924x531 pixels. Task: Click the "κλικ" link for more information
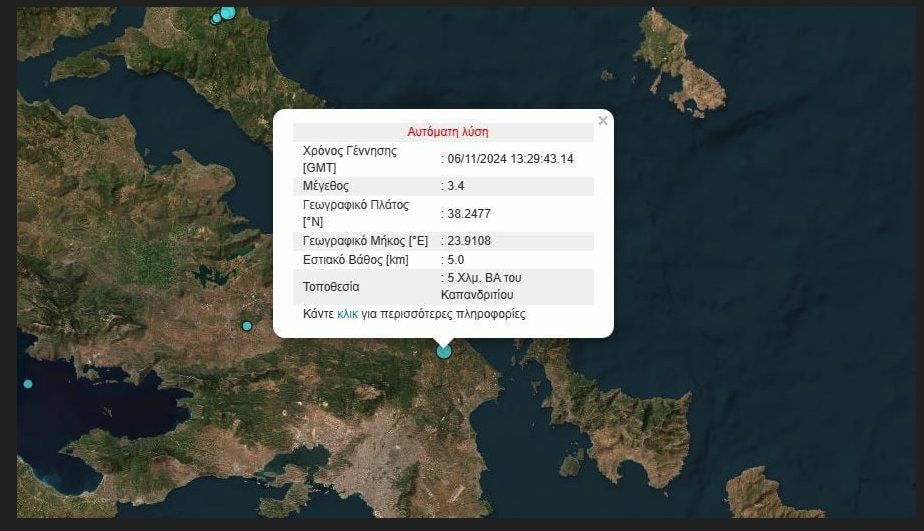point(347,314)
